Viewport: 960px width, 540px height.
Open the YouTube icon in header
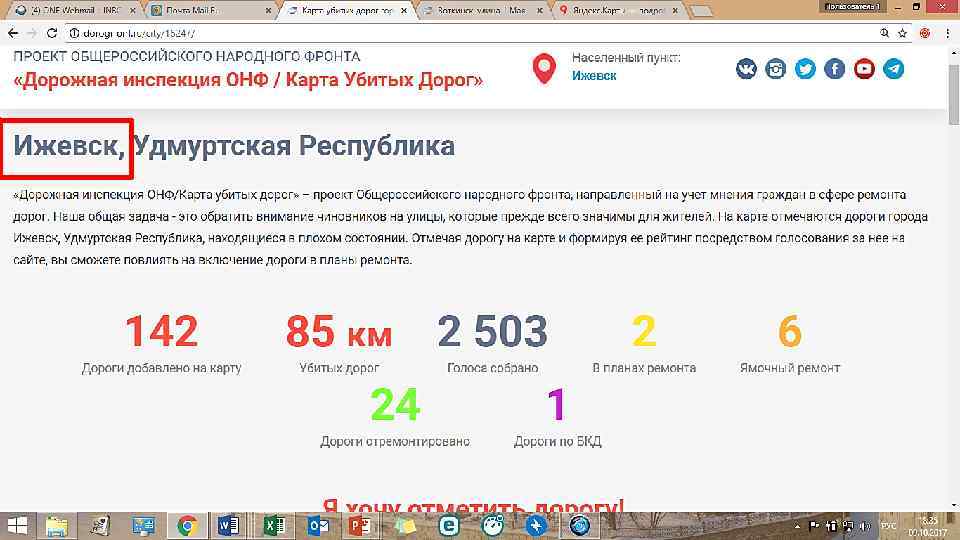click(x=864, y=69)
